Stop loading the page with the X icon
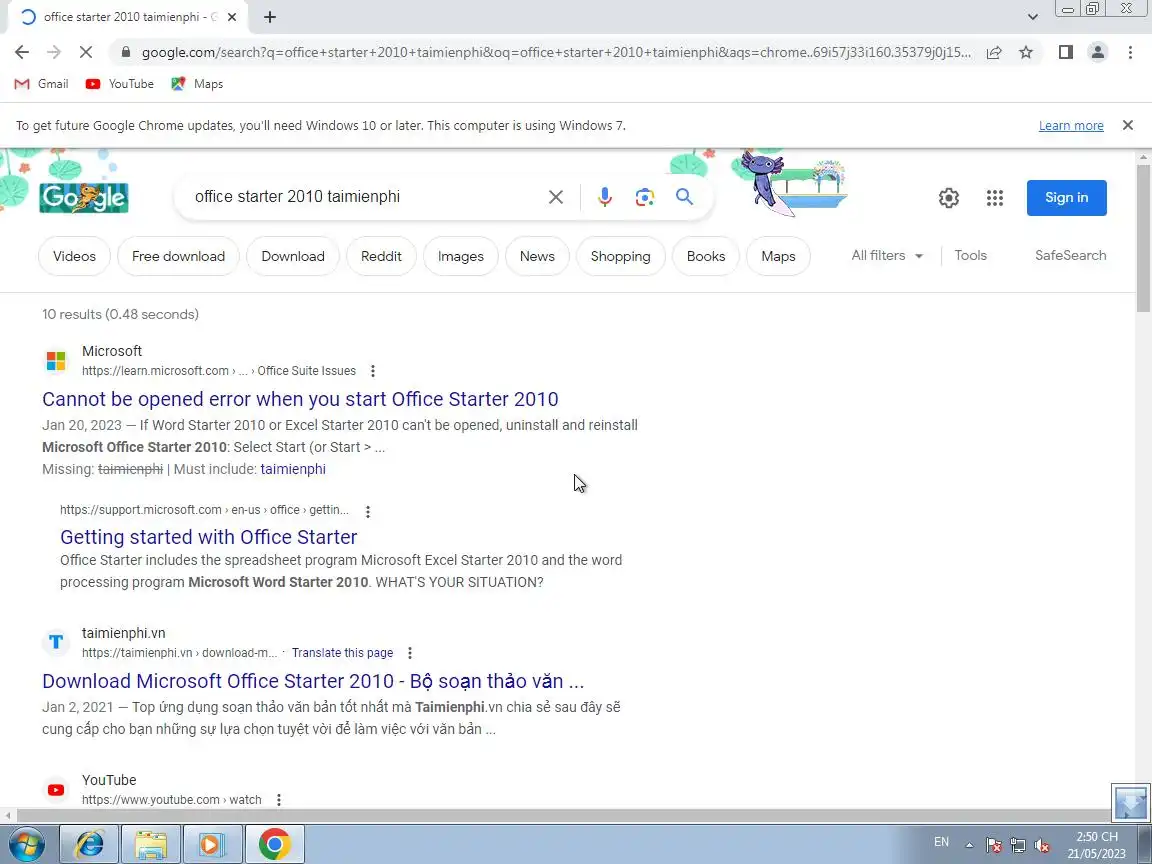Screen dimensions: 1152x864 [86, 52]
